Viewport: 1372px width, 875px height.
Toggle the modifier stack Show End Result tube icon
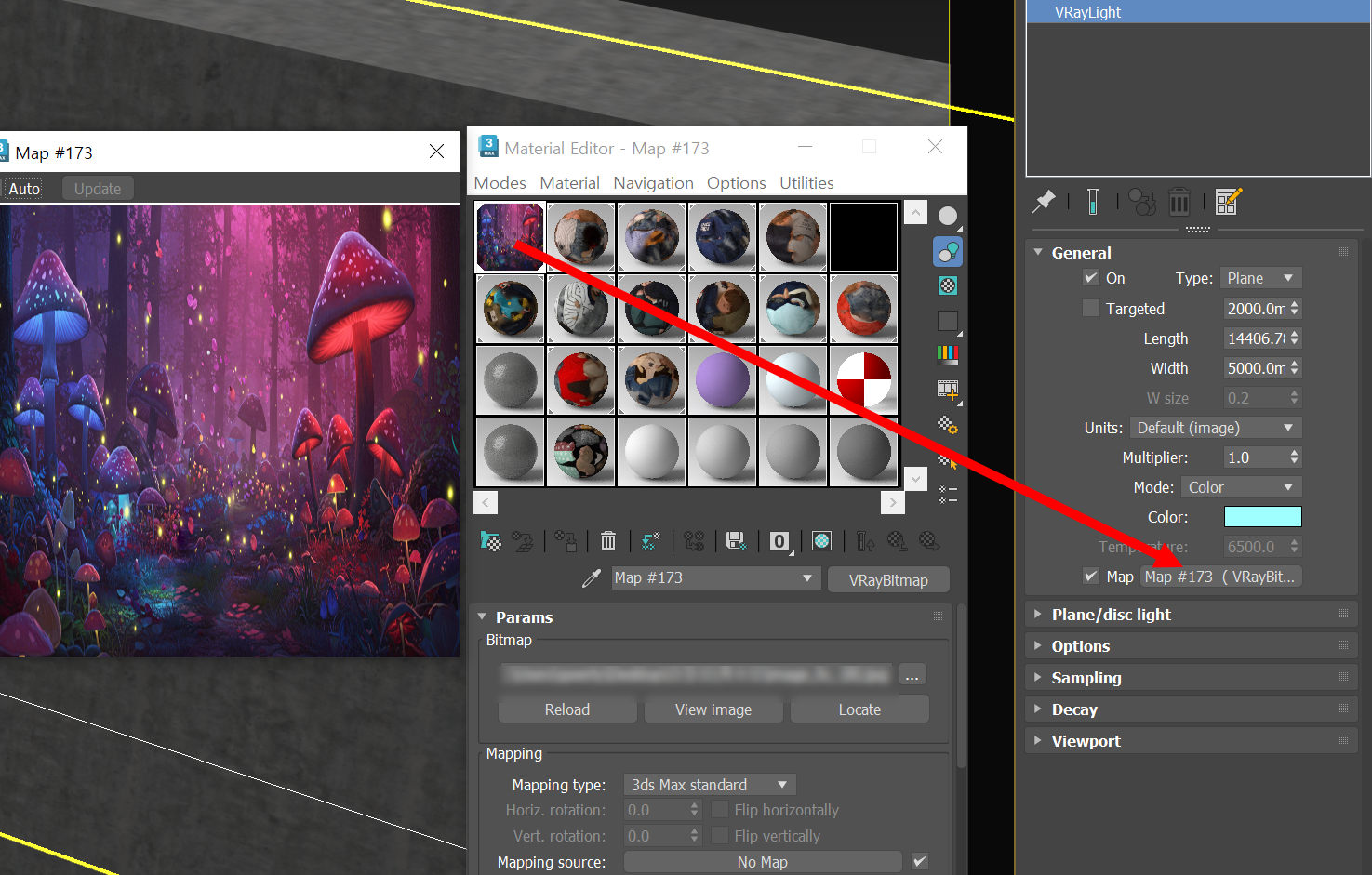[x=1093, y=201]
